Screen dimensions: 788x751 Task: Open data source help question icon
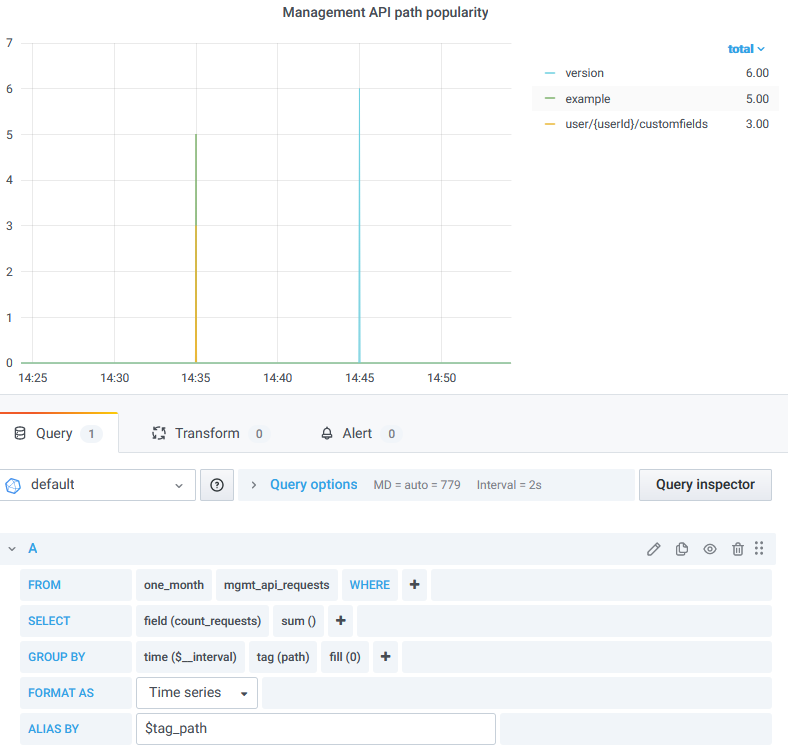click(x=216, y=485)
